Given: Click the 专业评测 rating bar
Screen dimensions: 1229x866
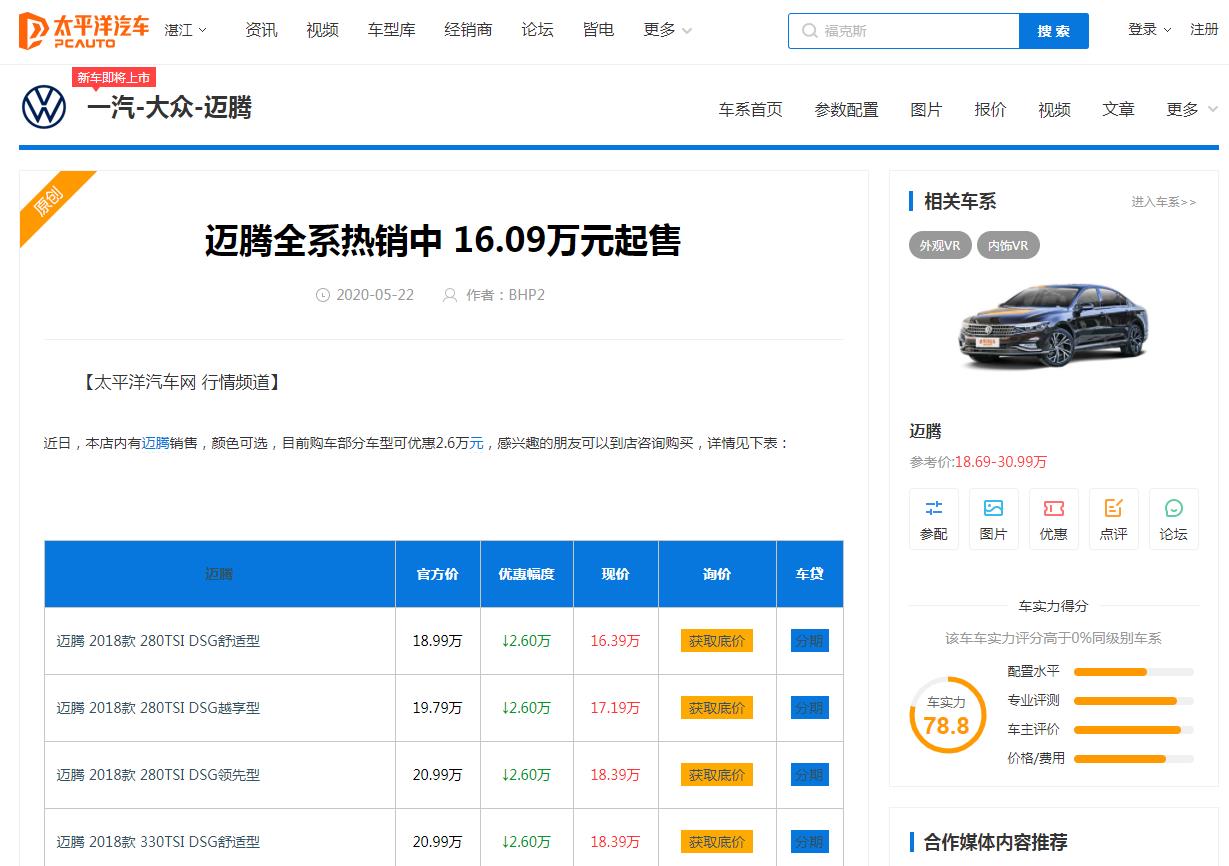Looking at the screenshot, I should [x=1134, y=701].
